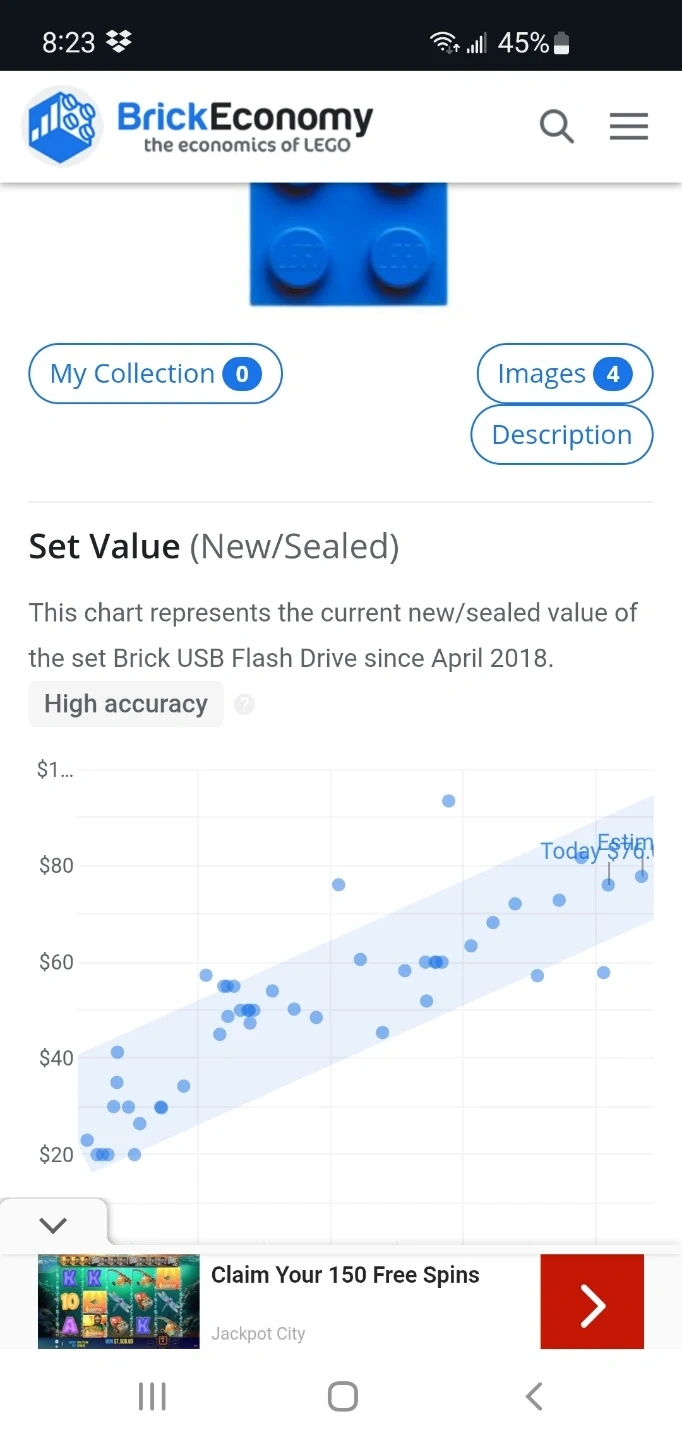Image resolution: width=682 pixels, height=1440 pixels.
Task: Tap the Jackpot City slot game thumbnail
Action: point(119,1302)
